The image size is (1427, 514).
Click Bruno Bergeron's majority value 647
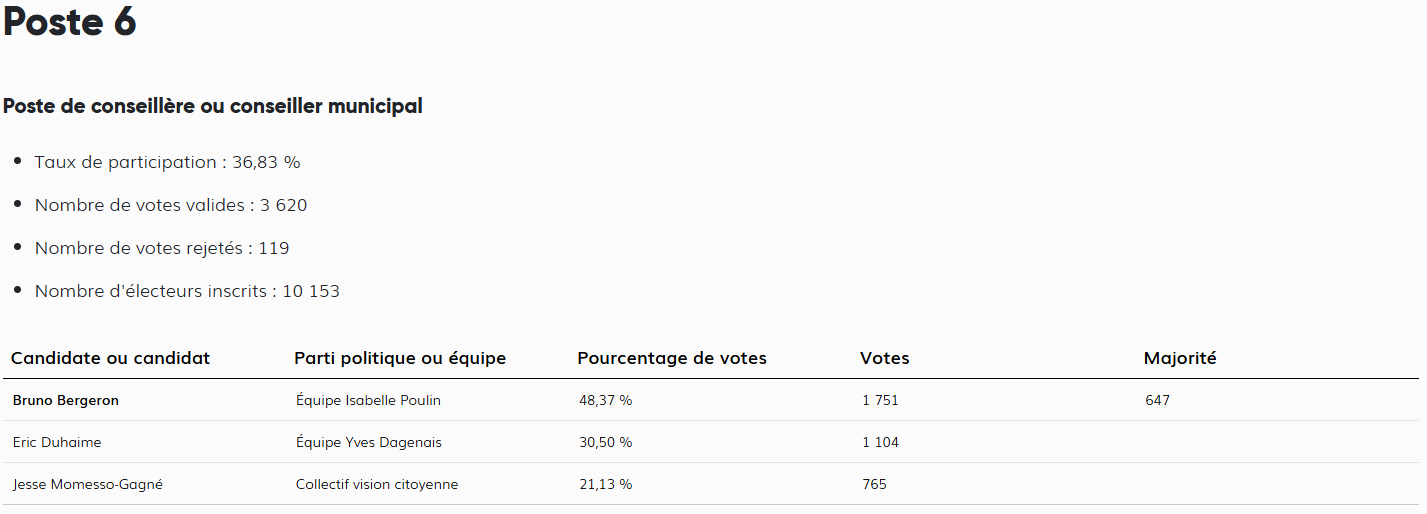(x=1158, y=400)
